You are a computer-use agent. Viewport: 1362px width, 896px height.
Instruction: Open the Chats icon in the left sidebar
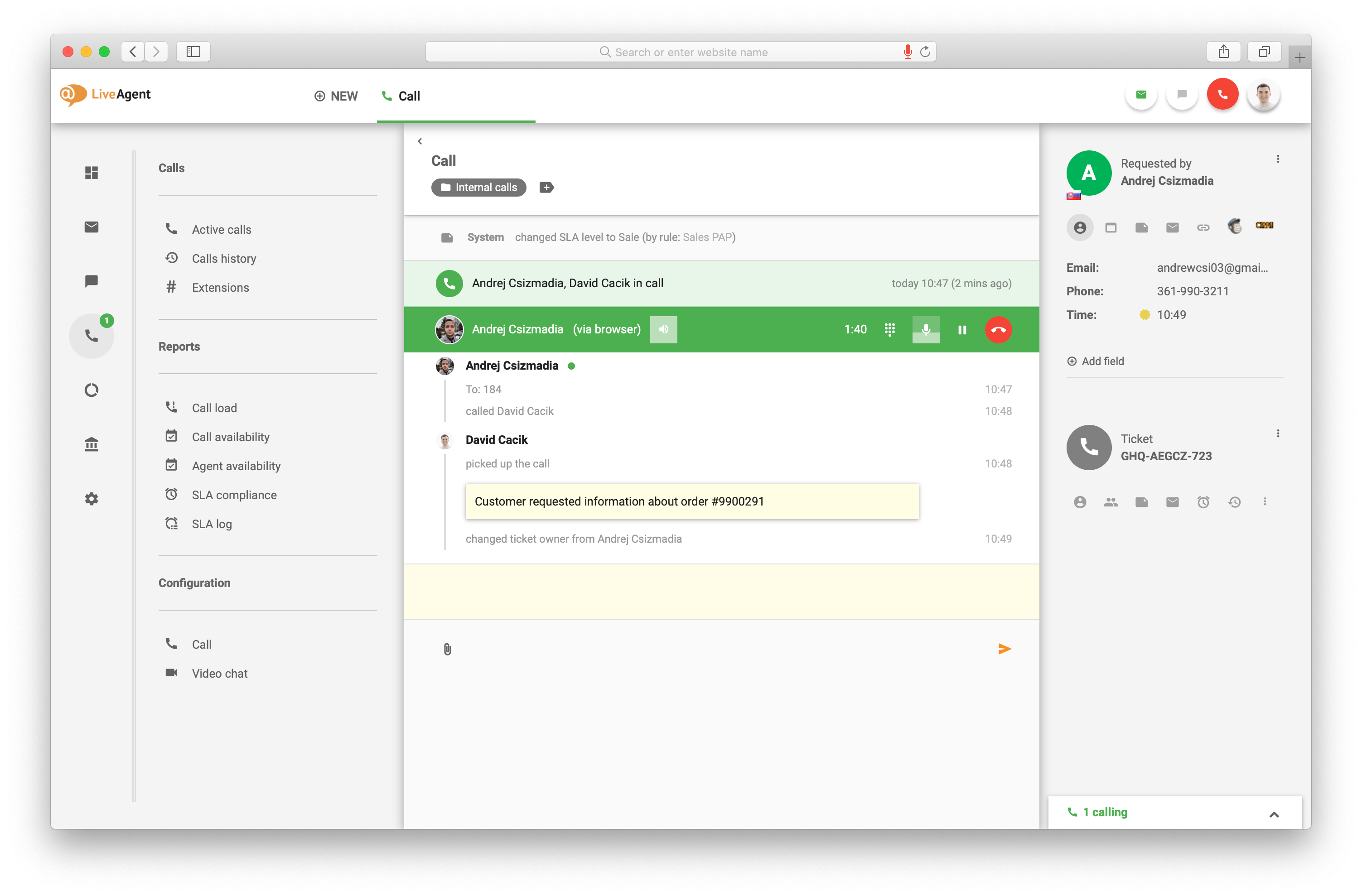click(92, 281)
